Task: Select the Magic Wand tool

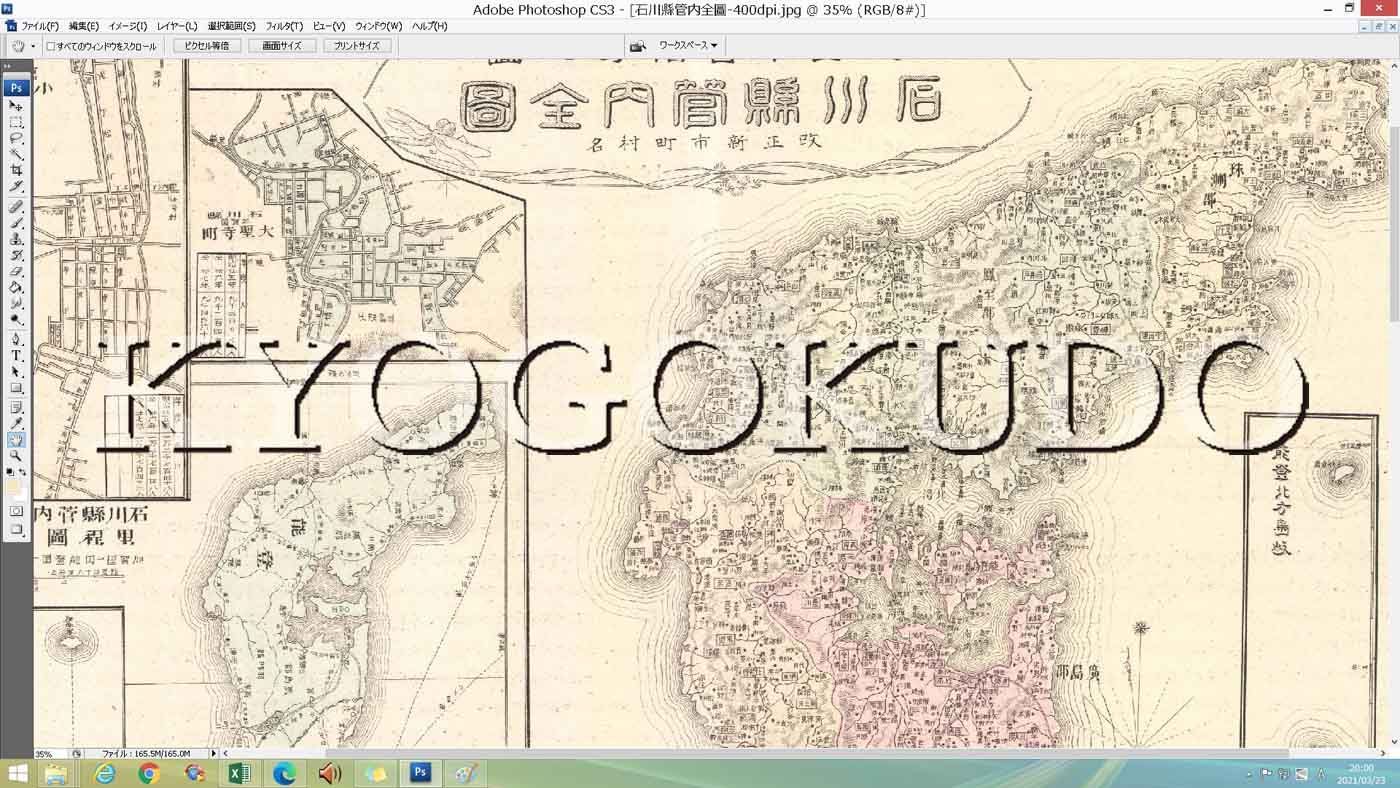Action: pos(16,155)
